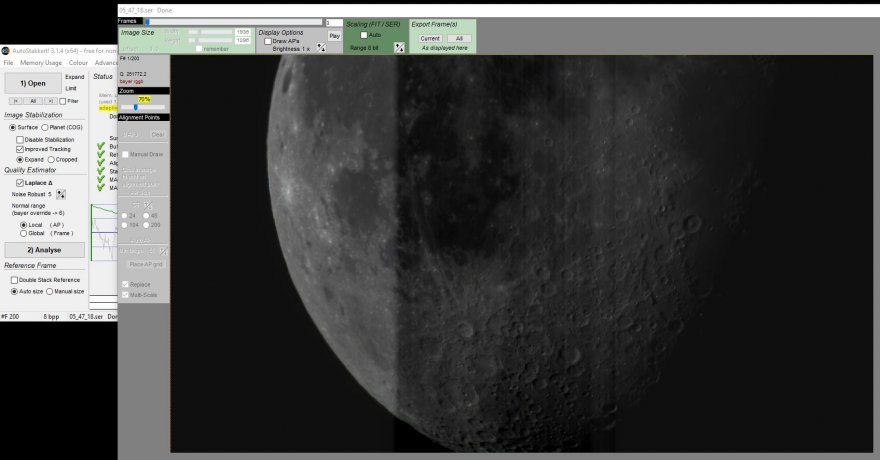Click the moon image preview

[x=521, y=253]
